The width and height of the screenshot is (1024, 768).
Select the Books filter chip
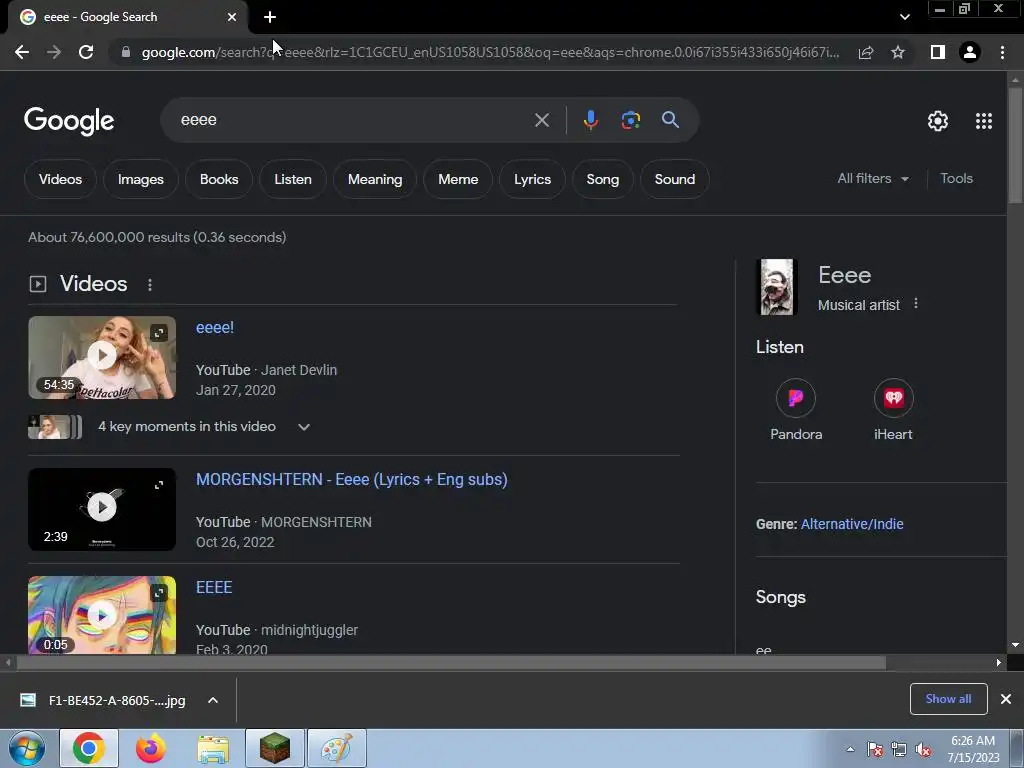(x=219, y=179)
